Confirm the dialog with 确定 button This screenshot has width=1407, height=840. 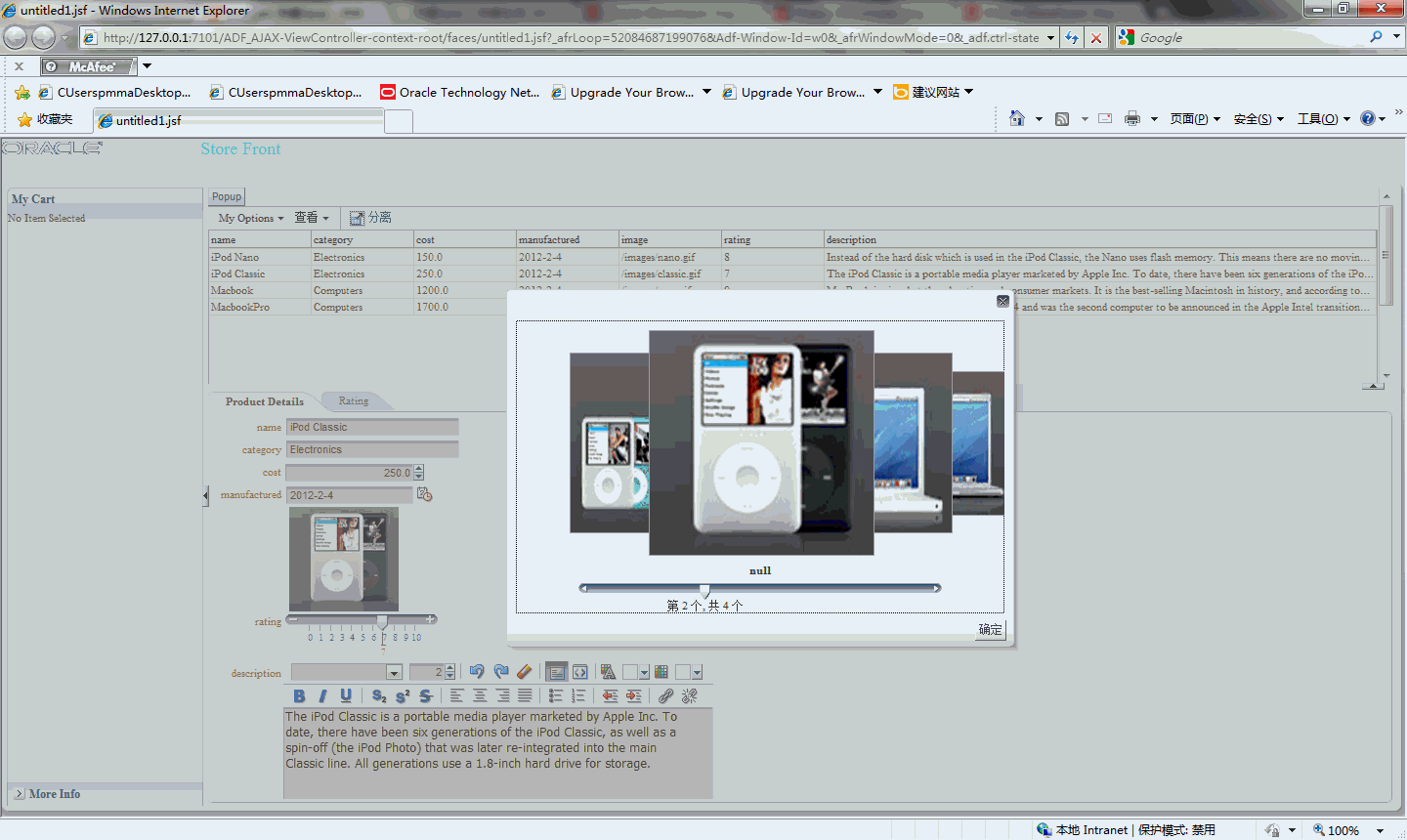(990, 629)
